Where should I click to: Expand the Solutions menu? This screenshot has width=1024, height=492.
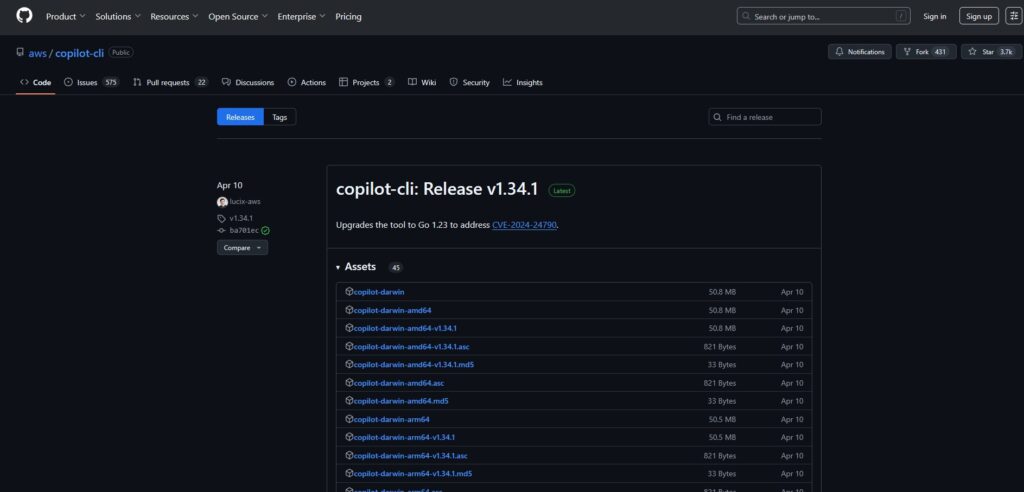[x=118, y=16]
